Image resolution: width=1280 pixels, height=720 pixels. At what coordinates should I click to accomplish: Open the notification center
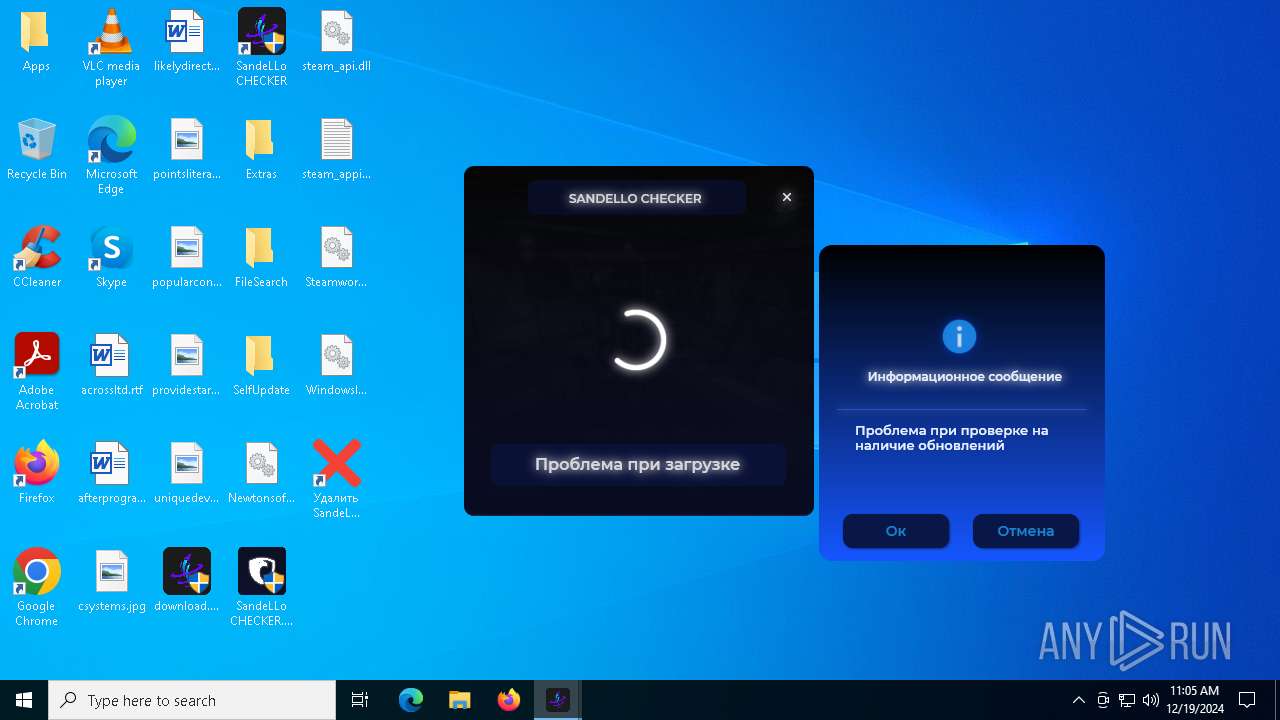click(x=1248, y=700)
